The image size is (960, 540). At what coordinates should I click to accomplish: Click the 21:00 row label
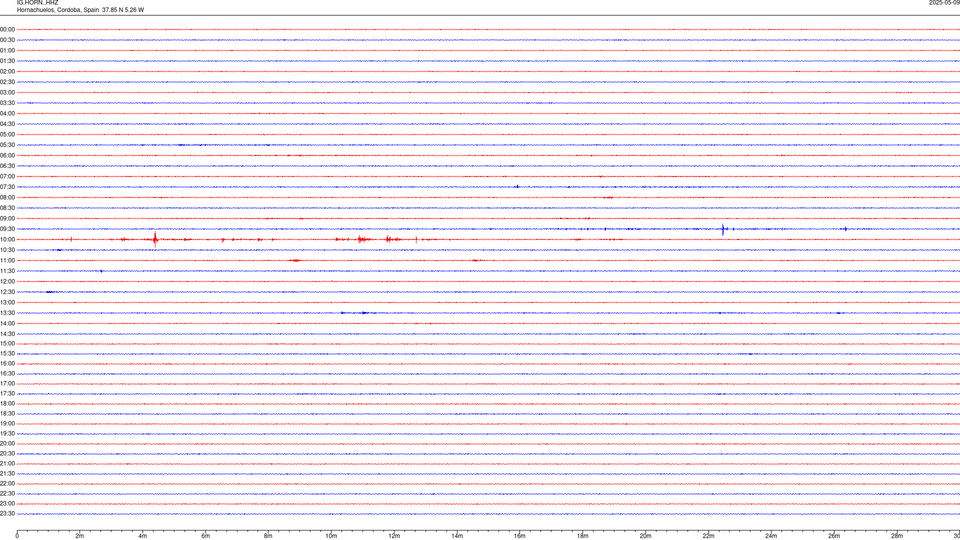(x=7, y=463)
